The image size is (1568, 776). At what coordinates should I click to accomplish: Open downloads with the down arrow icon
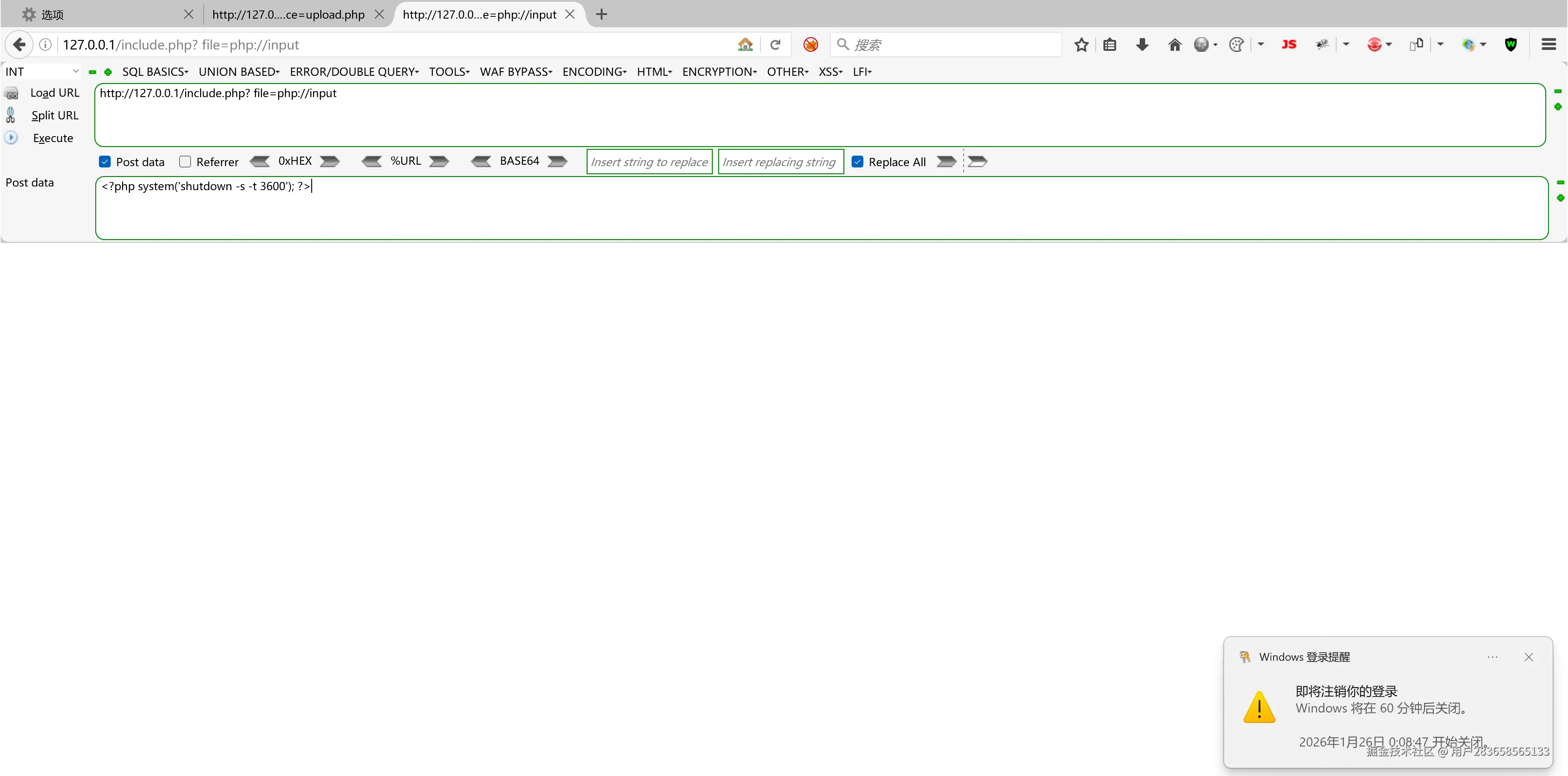pos(1142,44)
